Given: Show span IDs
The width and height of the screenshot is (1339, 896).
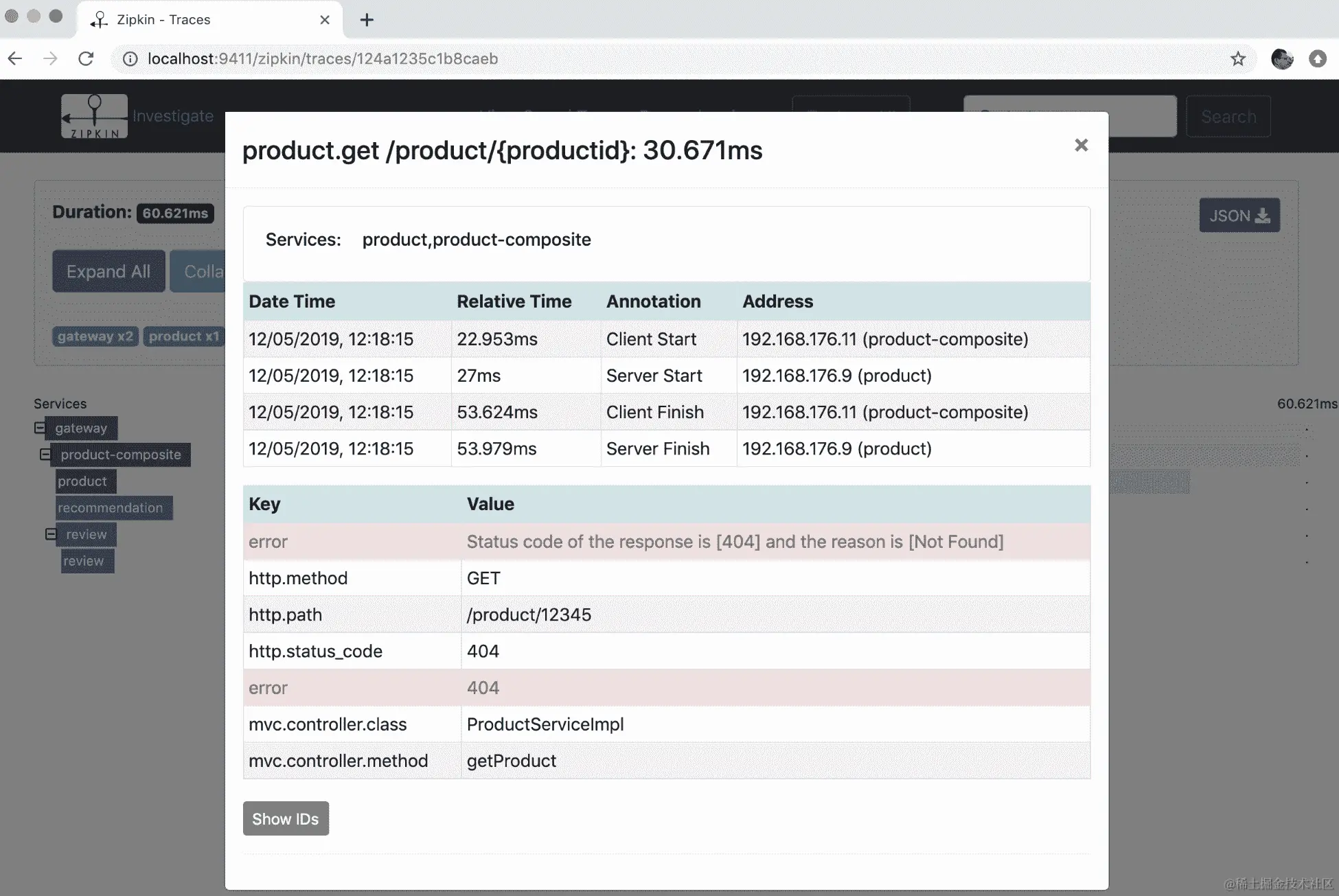Looking at the screenshot, I should click(286, 818).
